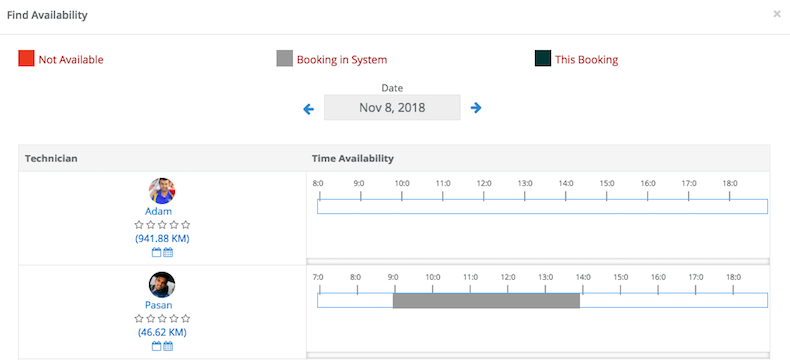The width and height of the screenshot is (790, 360).
Task: Close the Find Availability dialog
Action: [x=777, y=14]
